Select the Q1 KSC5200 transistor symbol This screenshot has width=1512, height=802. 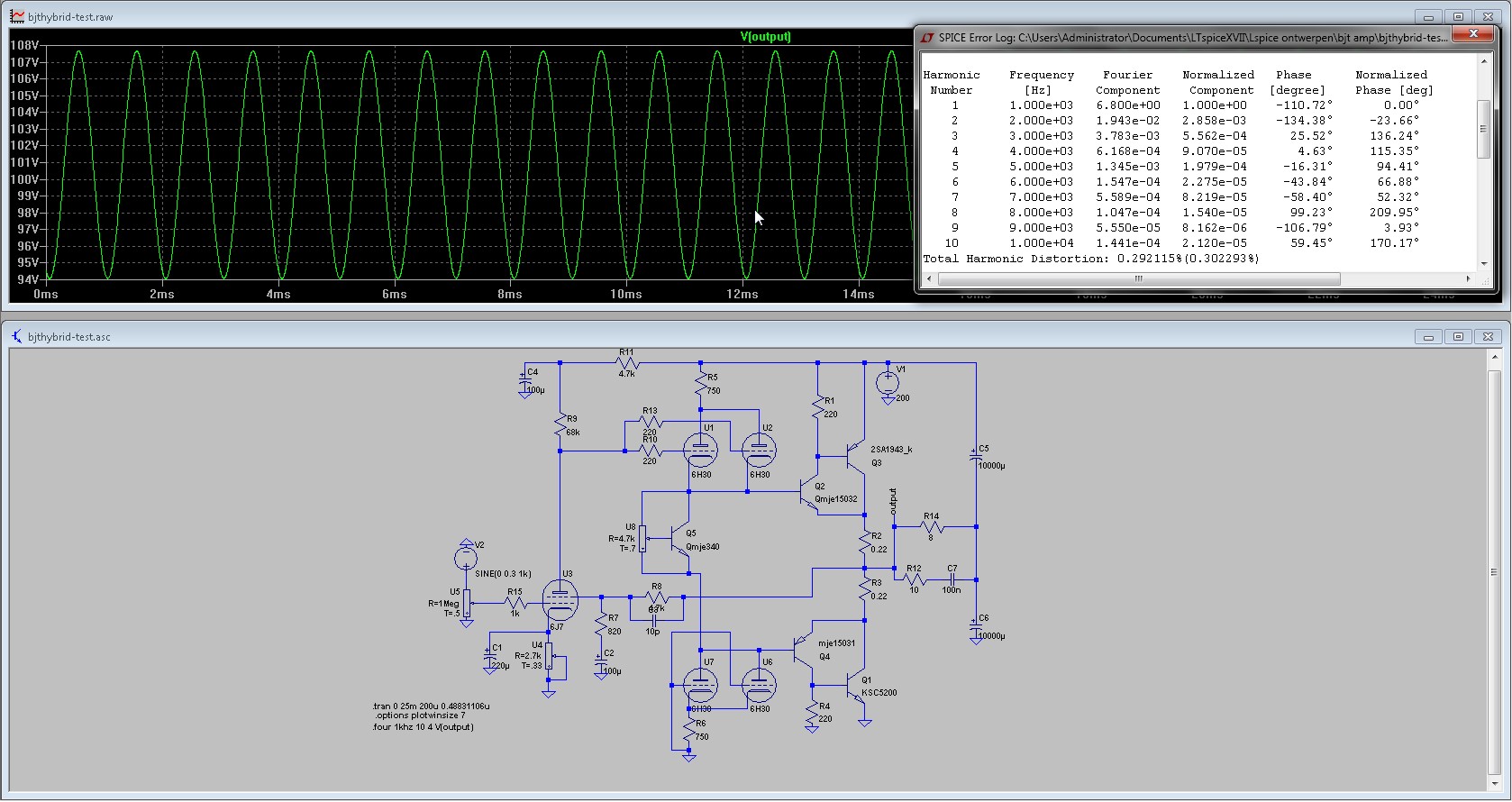[855, 687]
